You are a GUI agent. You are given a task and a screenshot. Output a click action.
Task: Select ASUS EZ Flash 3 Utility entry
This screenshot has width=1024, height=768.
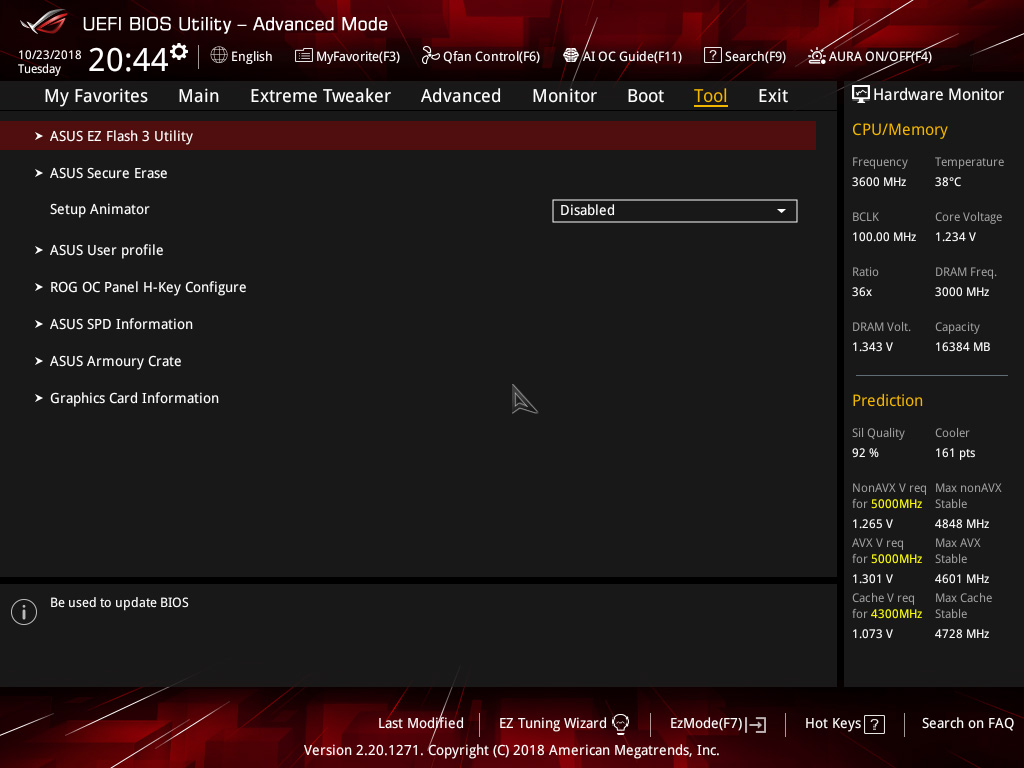coord(408,136)
